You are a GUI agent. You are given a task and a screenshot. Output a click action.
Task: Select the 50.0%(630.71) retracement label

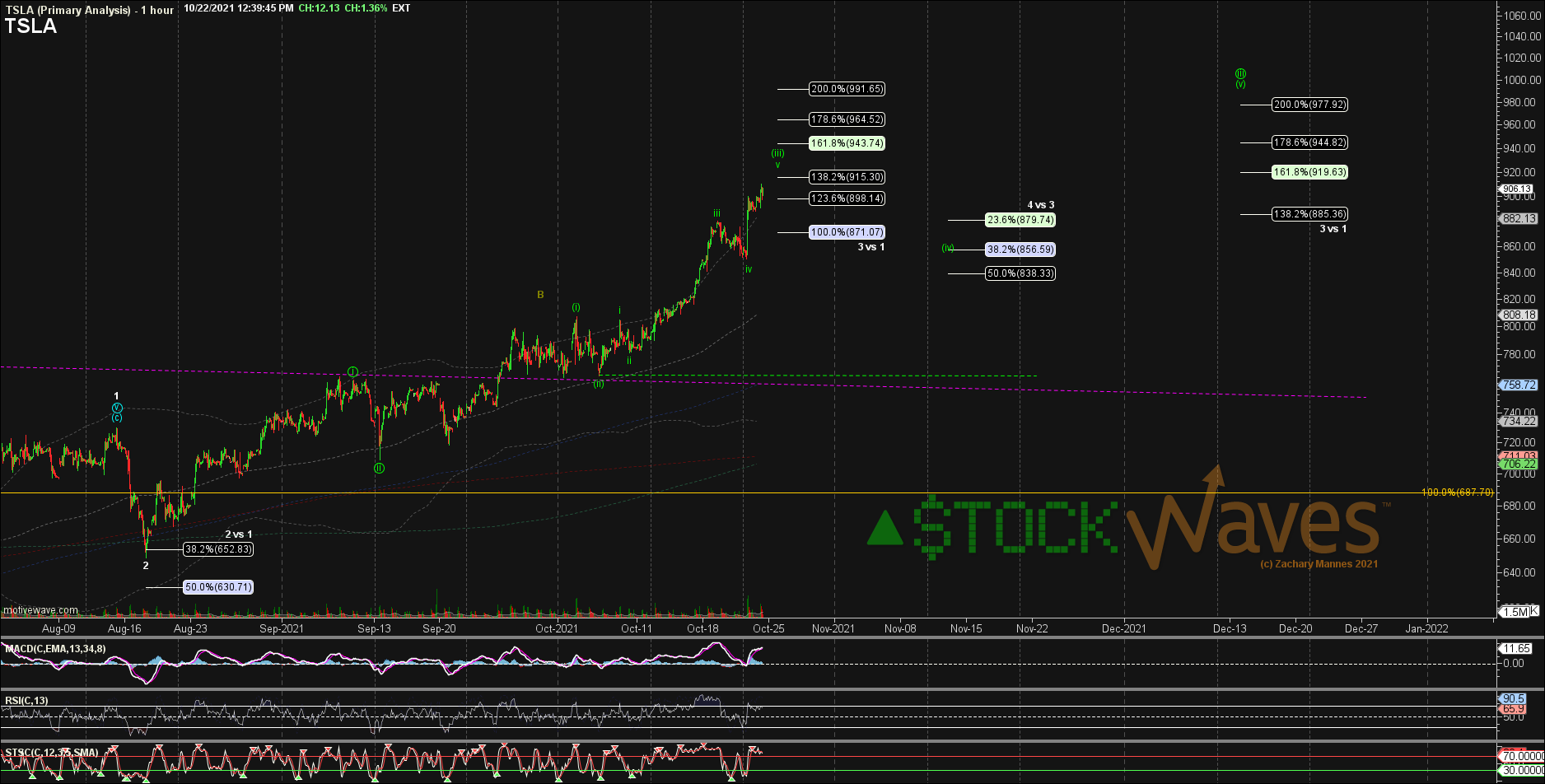[x=217, y=587]
